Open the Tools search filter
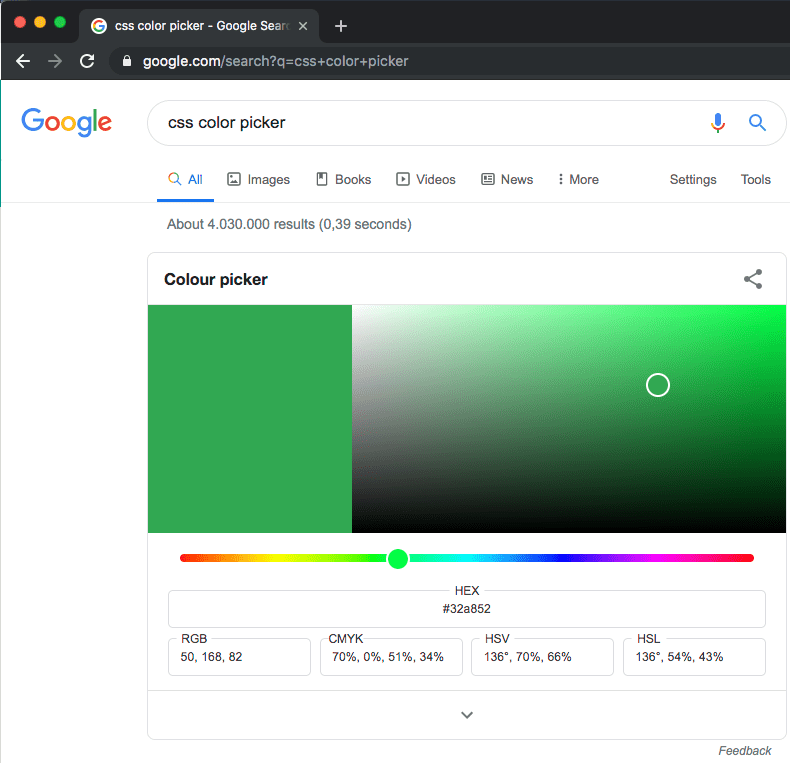The height and width of the screenshot is (763, 790). [755, 180]
